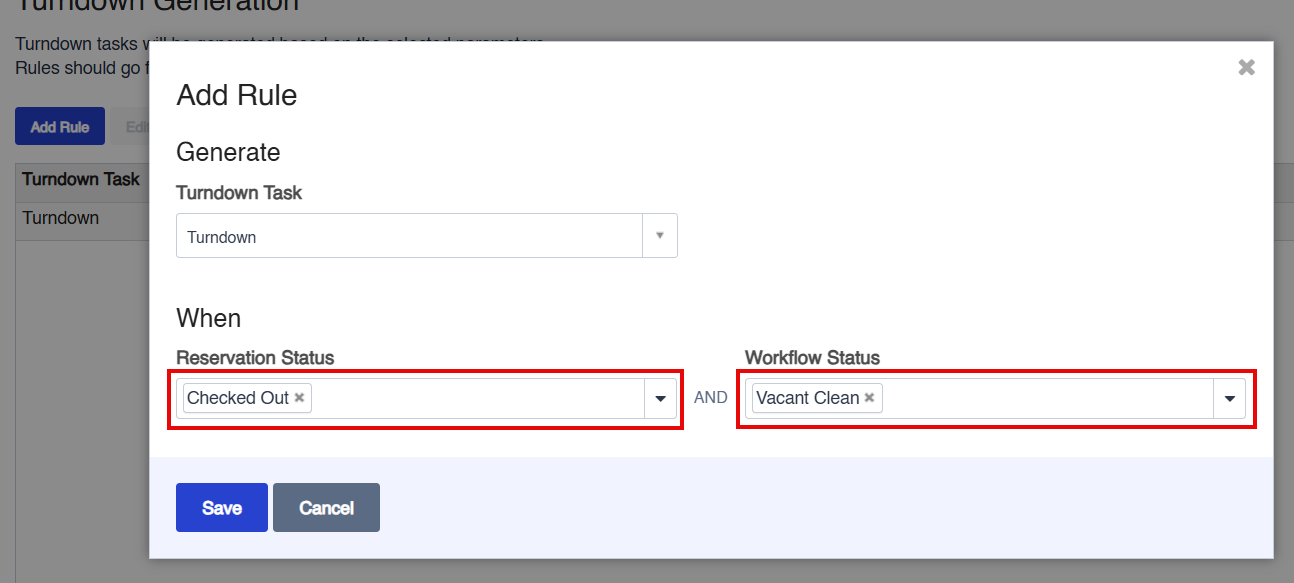The height and width of the screenshot is (583, 1294).
Task: Click the AND connector text
Action: pos(711,397)
